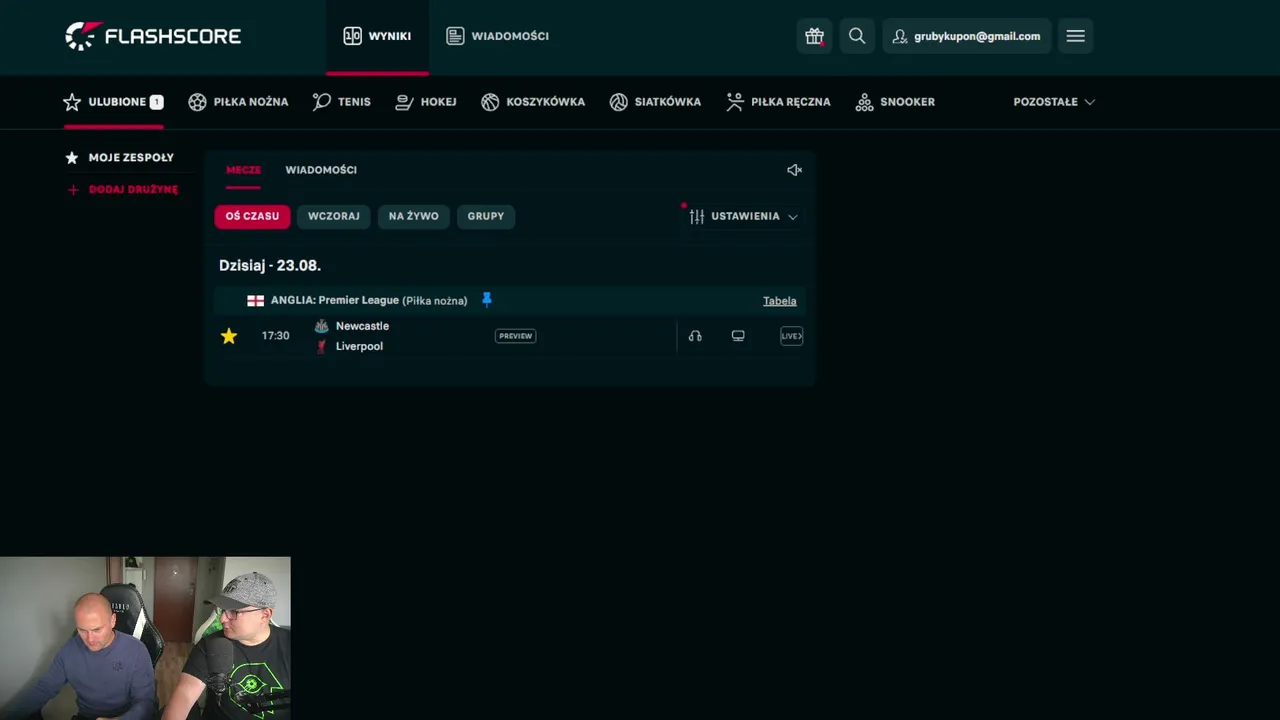Open the TV broadcast icon for the match

pos(738,336)
